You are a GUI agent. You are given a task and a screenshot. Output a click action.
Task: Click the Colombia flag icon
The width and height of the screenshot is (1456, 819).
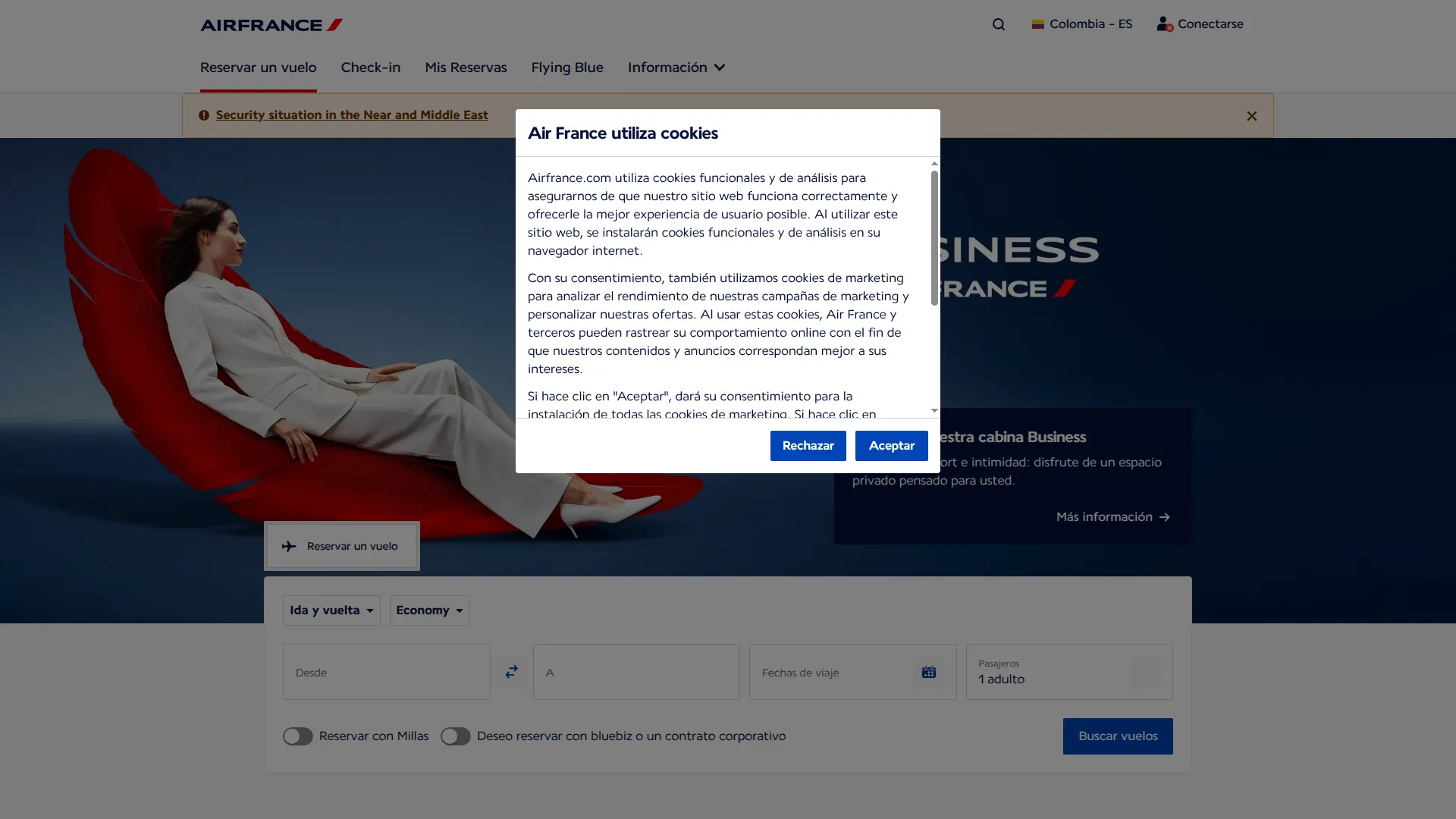pyautogui.click(x=1038, y=24)
